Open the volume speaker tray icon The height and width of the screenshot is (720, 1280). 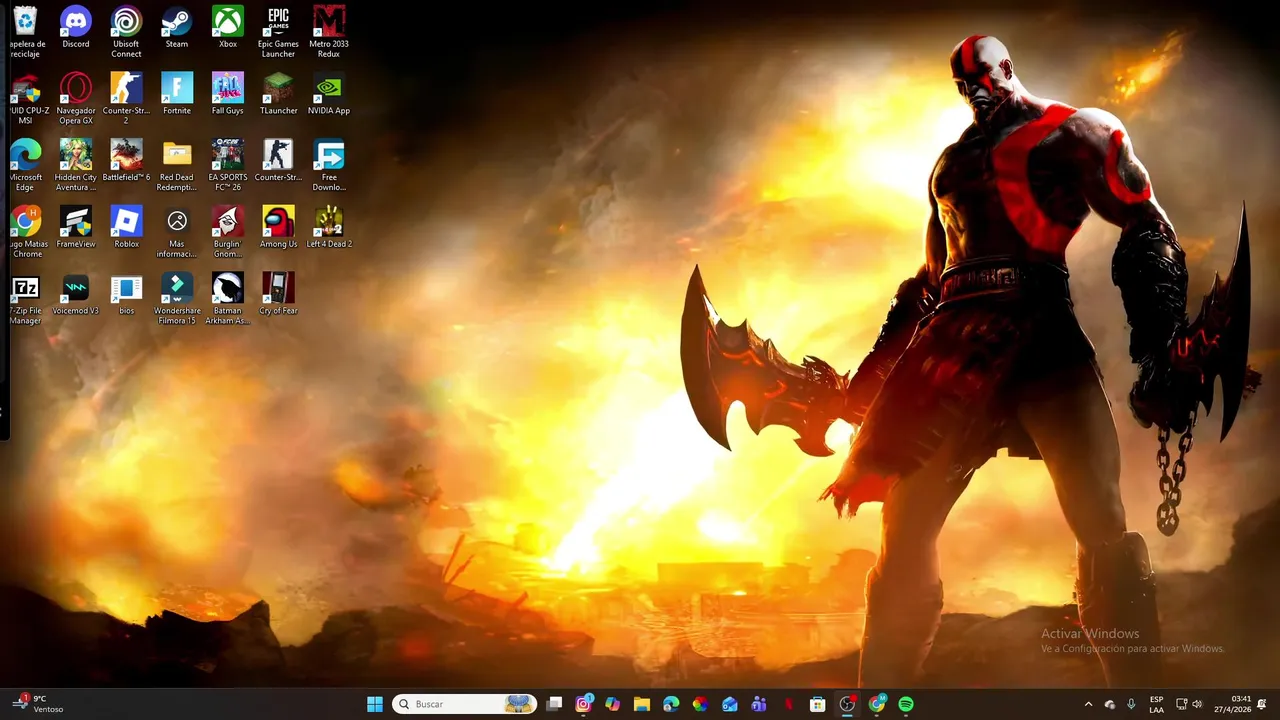pos(1198,704)
